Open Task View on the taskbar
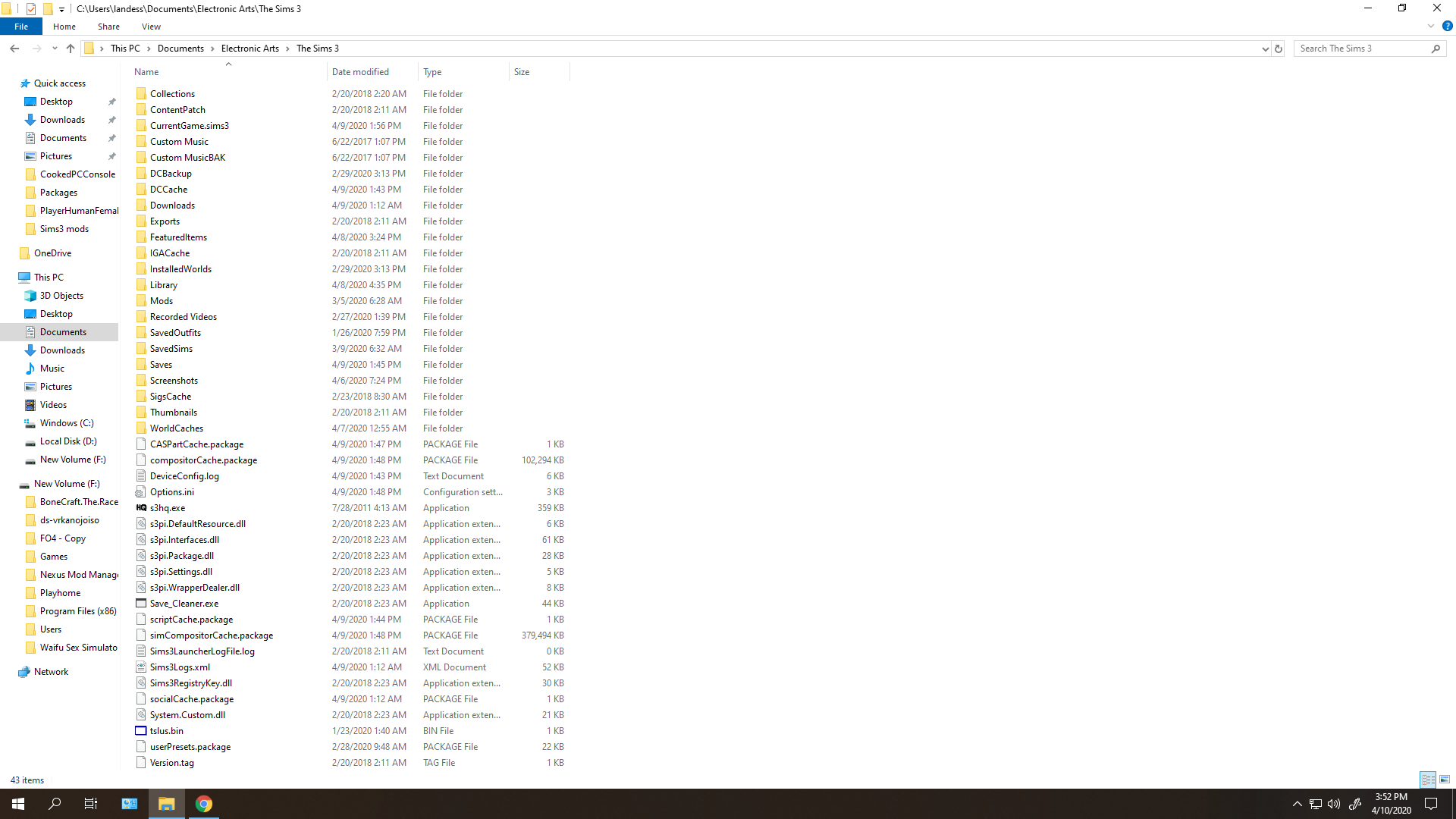The width and height of the screenshot is (1456, 819). 91,804
